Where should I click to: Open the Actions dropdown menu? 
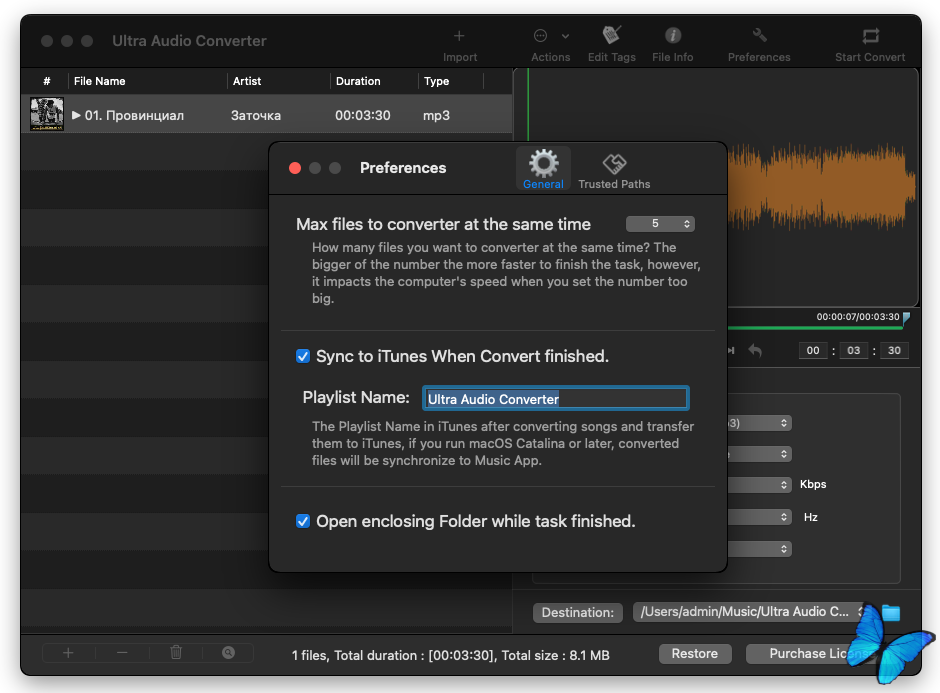point(551,37)
